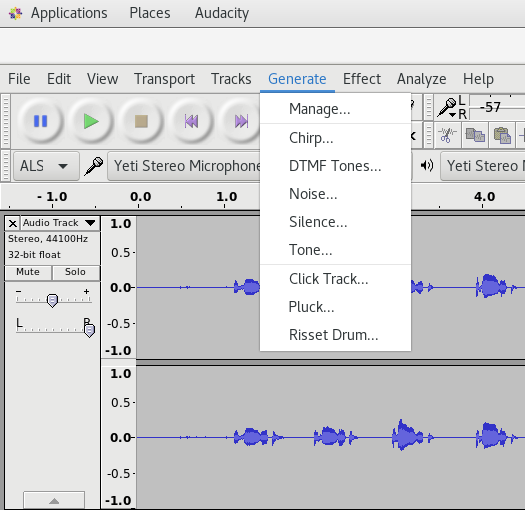Viewport: 525px width, 510px height.
Task: Skip to Start with the rewind button
Action: click(191, 121)
